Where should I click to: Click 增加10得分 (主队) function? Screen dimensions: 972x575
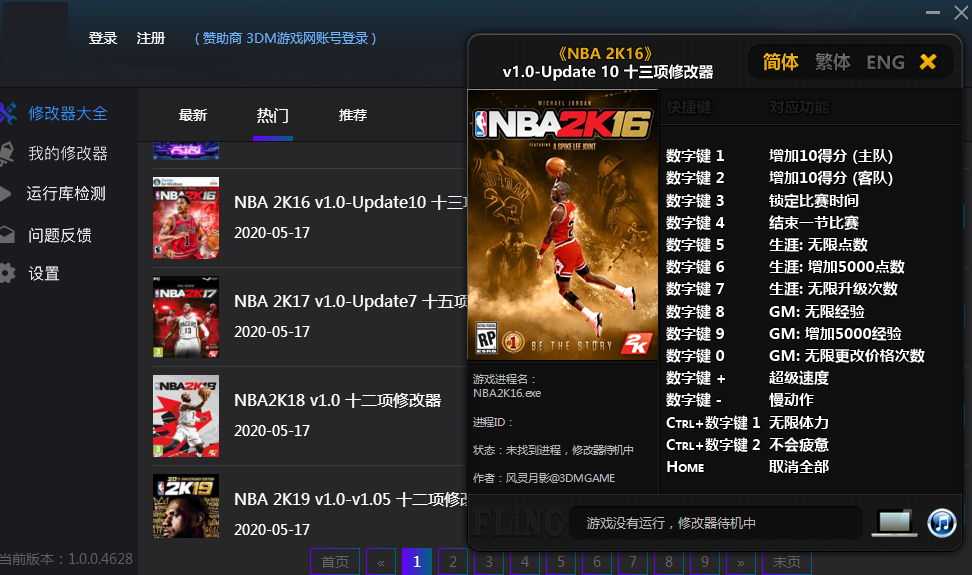831,156
